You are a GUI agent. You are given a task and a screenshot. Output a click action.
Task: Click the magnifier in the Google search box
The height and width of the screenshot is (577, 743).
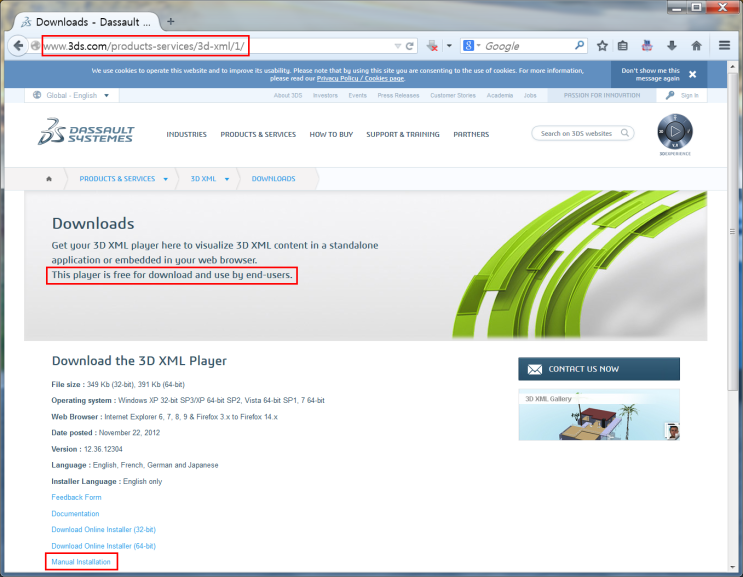[x=579, y=45]
